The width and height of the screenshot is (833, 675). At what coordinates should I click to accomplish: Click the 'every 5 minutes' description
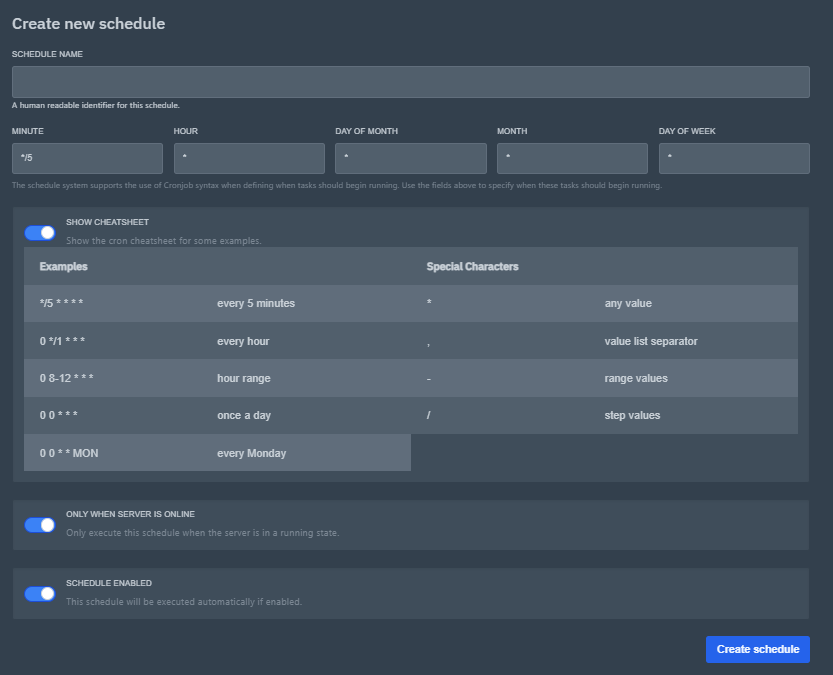(x=256, y=303)
